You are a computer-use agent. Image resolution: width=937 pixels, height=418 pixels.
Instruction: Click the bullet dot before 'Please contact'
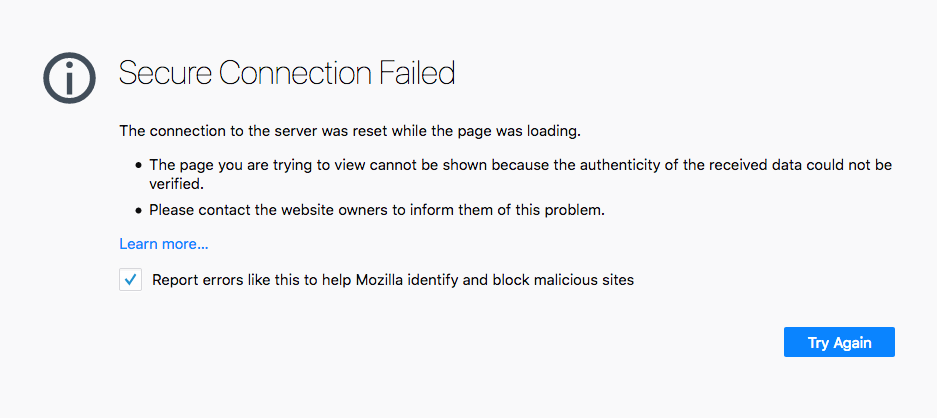(139, 210)
